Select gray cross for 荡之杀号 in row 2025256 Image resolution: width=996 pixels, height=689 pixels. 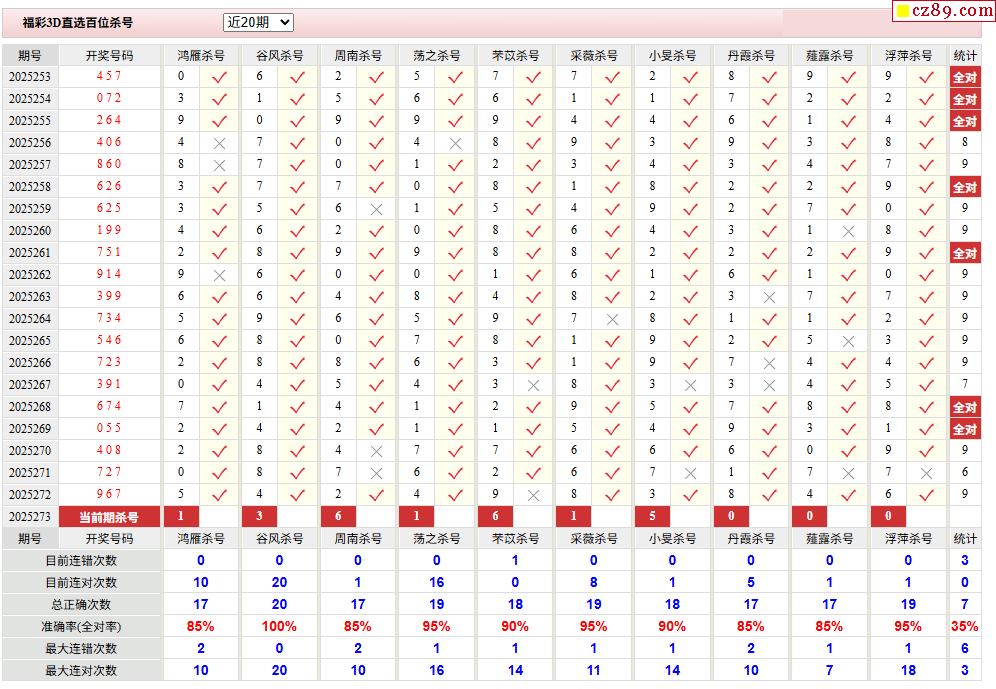tap(455, 143)
